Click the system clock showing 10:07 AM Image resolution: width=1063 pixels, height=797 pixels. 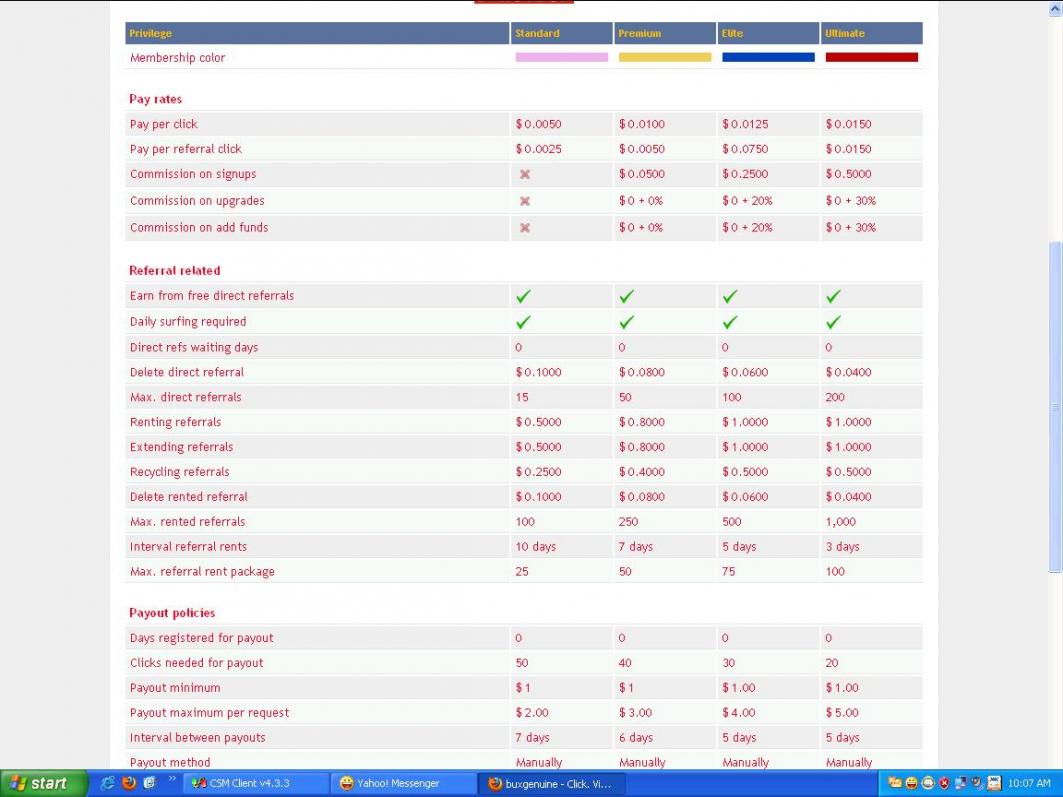[x=1028, y=783]
